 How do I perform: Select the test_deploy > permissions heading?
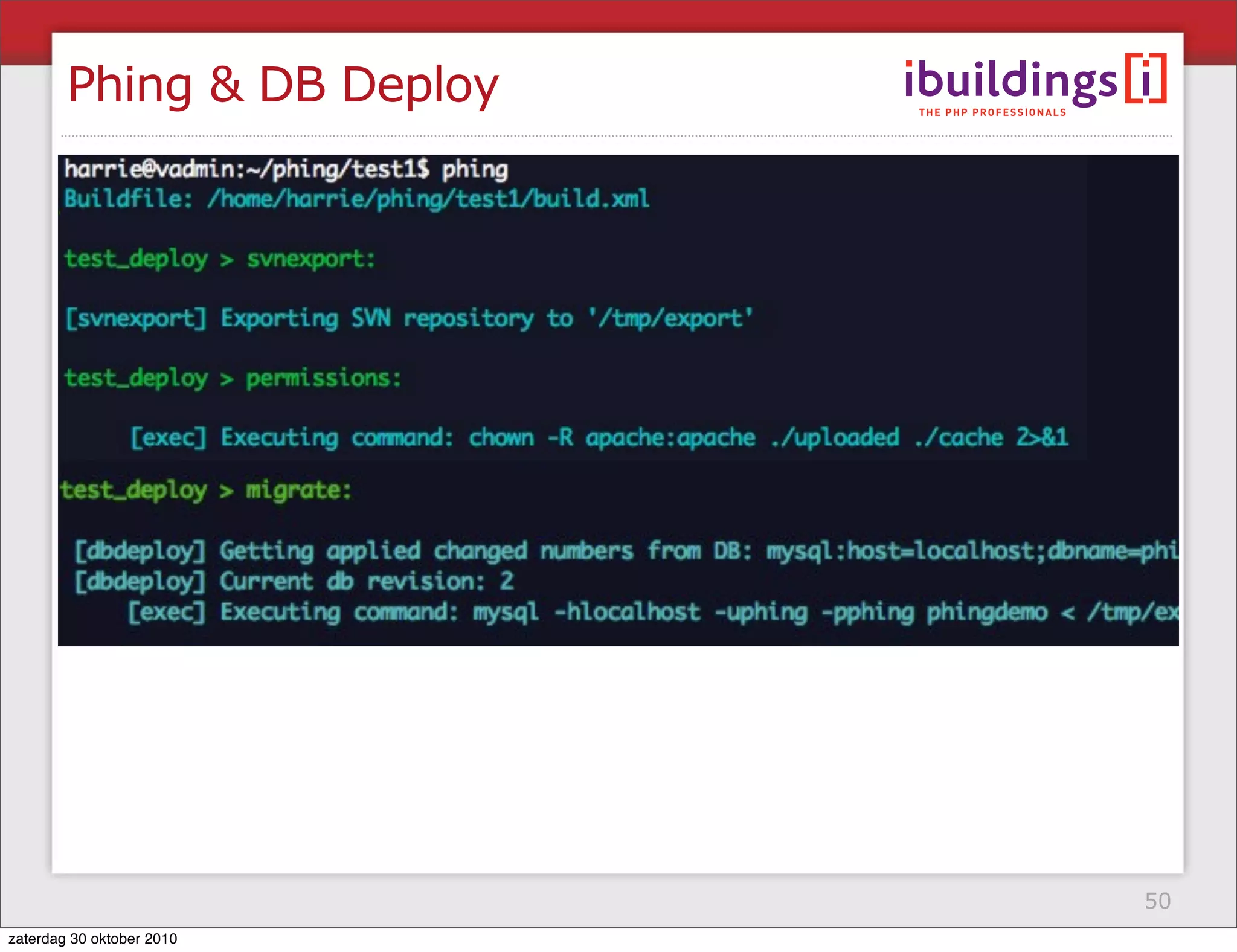click(x=233, y=379)
